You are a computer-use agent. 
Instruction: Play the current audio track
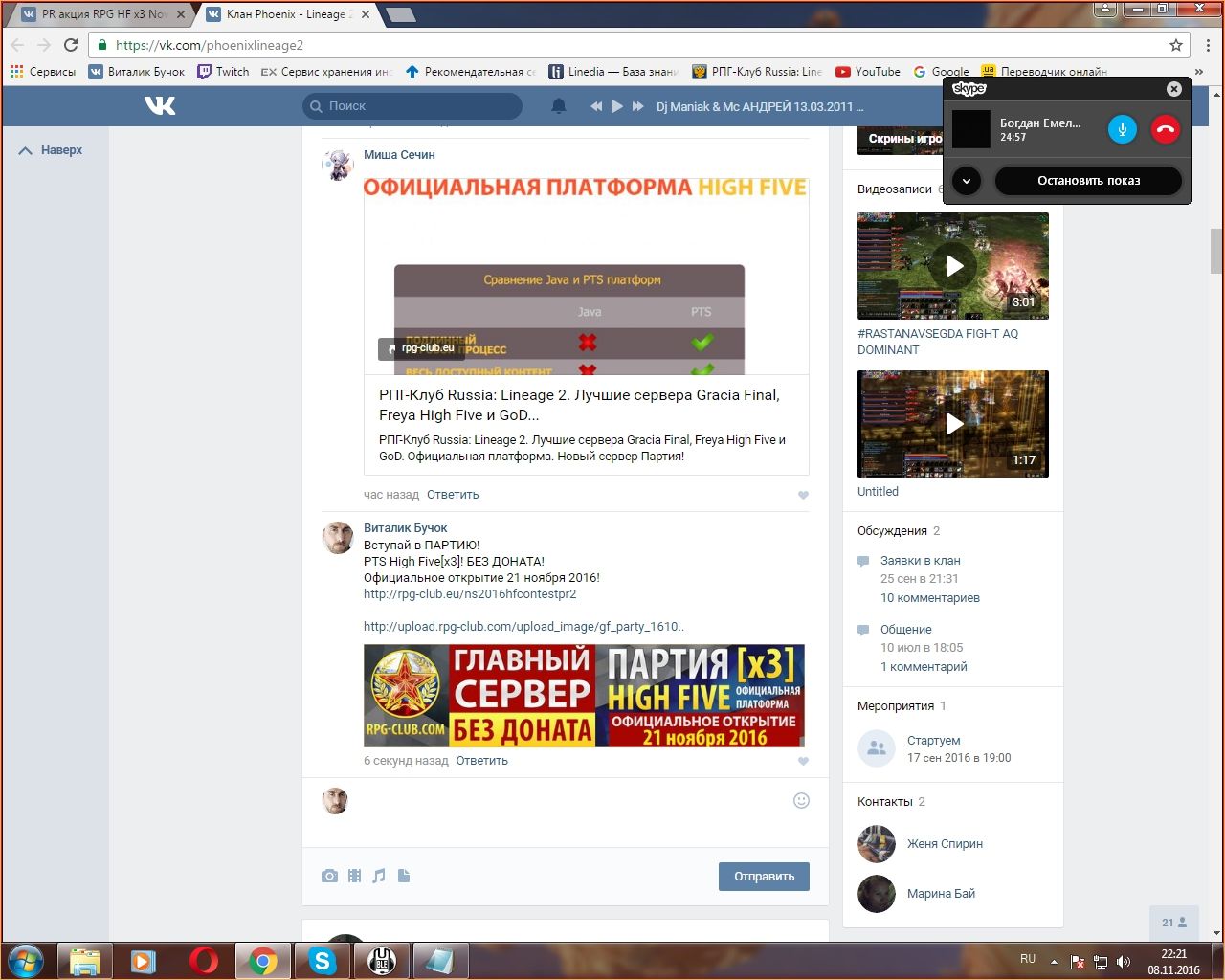(617, 106)
